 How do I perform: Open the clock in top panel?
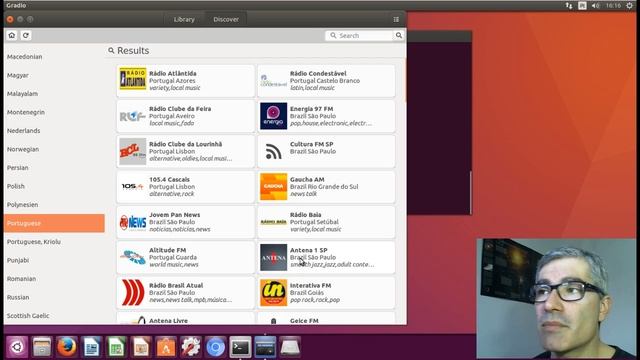[613, 5]
